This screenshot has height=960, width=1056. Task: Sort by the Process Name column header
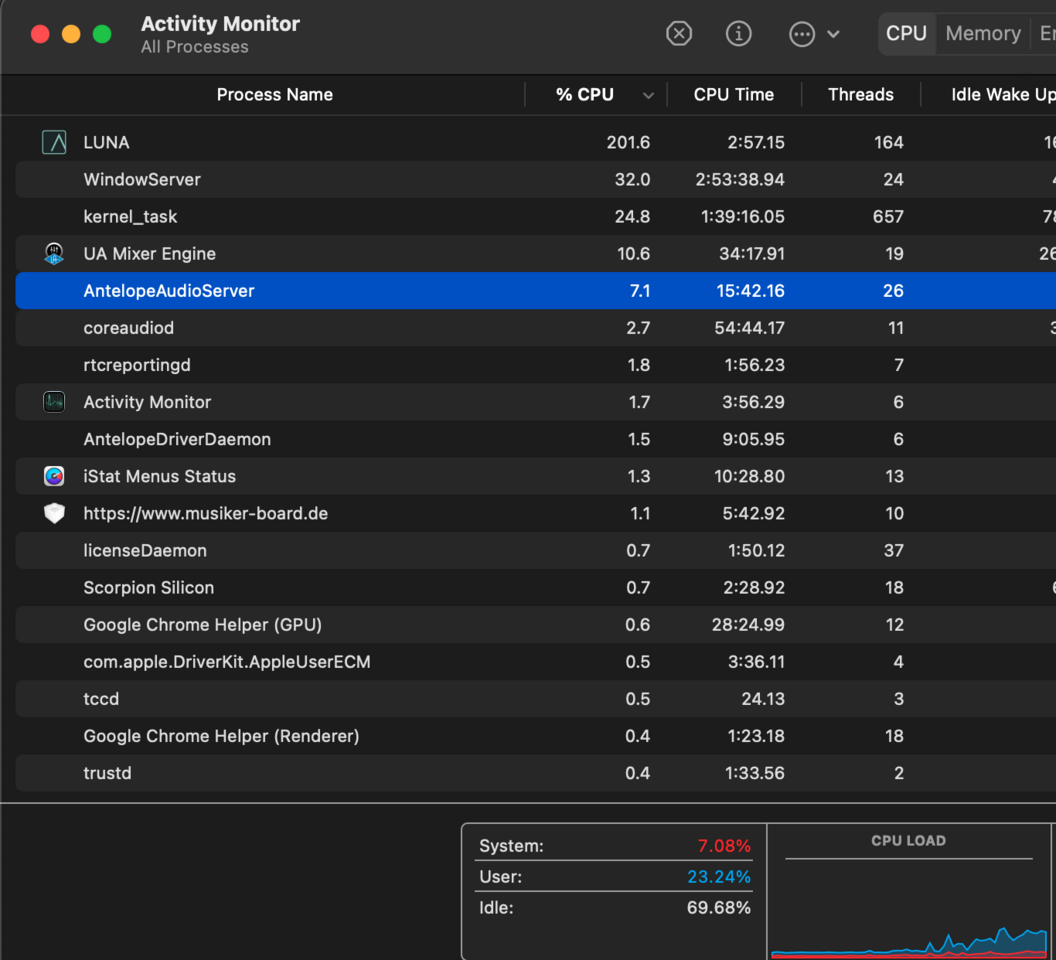(275, 94)
